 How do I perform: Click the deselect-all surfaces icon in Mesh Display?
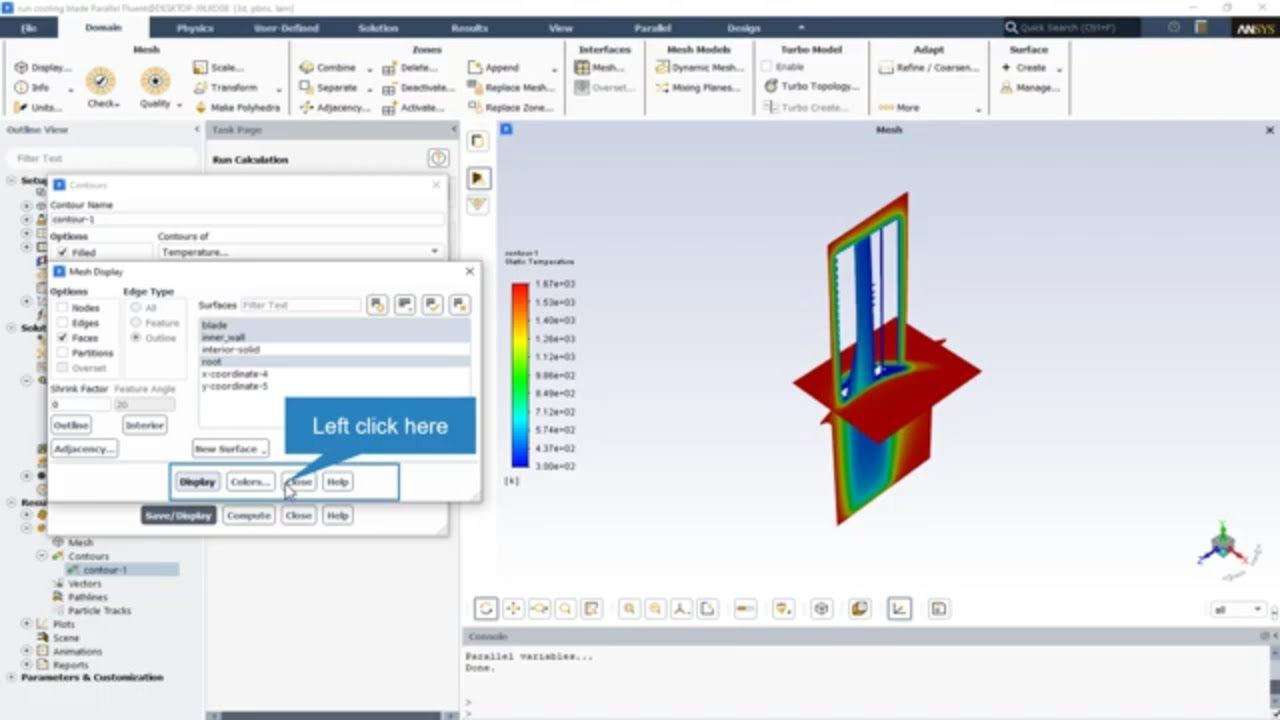(x=459, y=305)
